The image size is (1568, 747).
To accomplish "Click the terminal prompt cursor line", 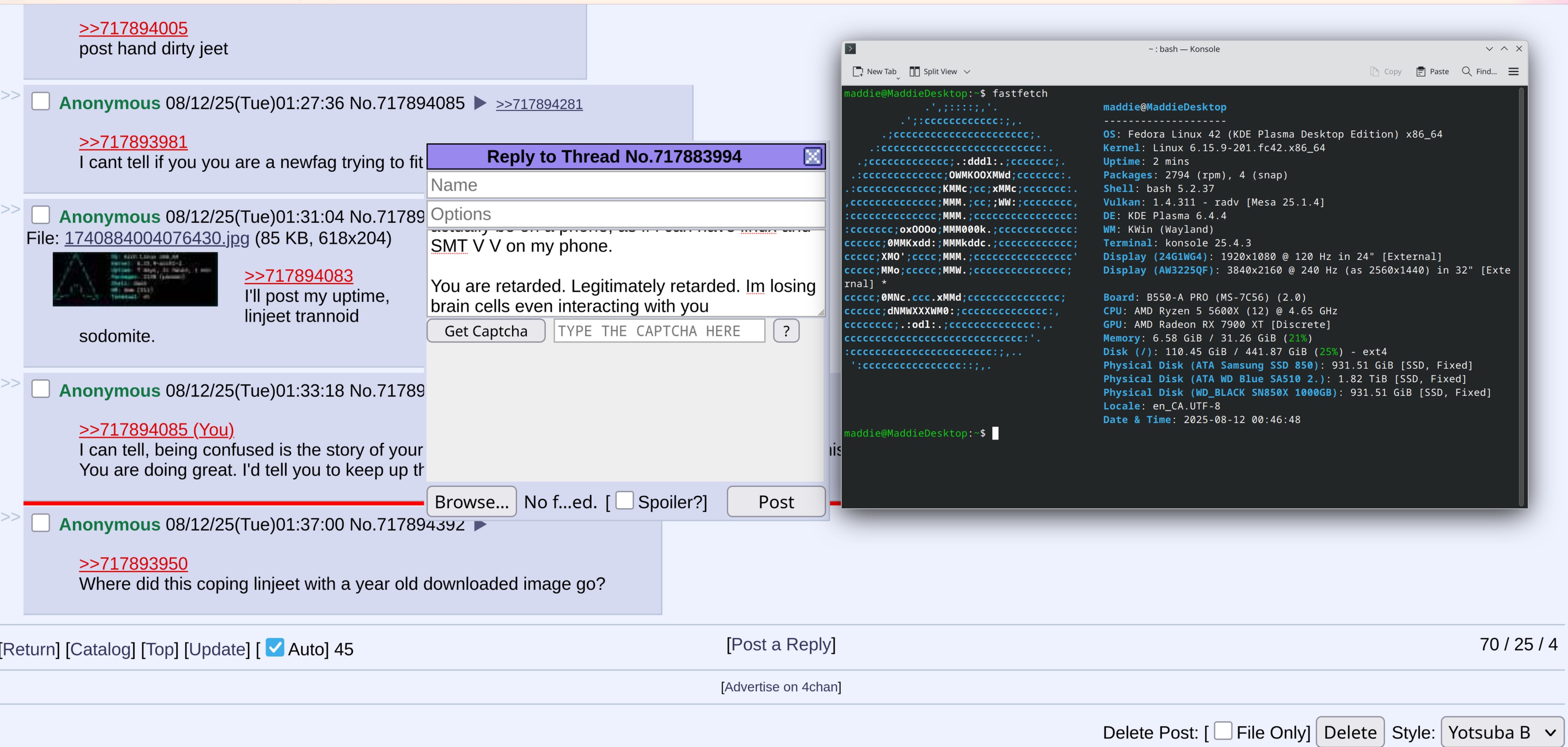I will pos(921,433).
